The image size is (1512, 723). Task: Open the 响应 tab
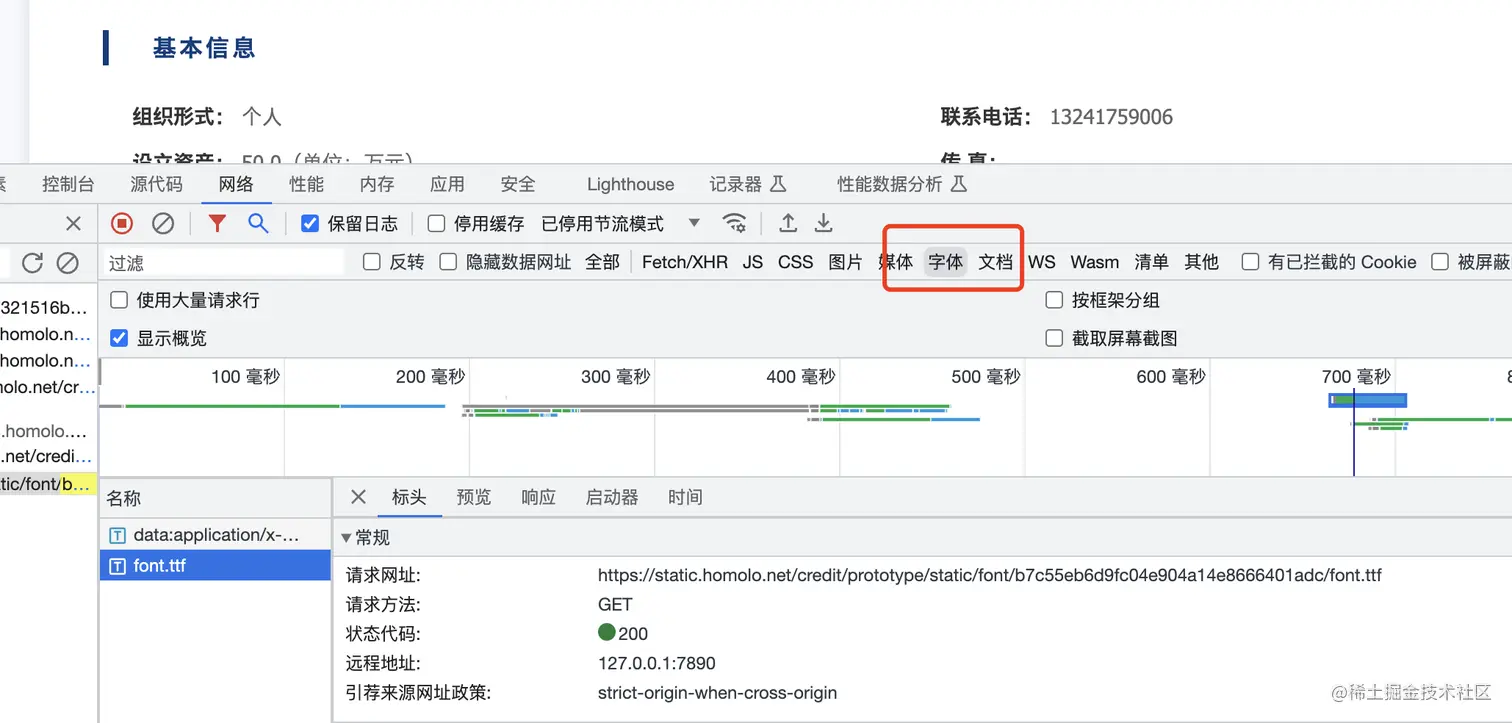click(539, 497)
